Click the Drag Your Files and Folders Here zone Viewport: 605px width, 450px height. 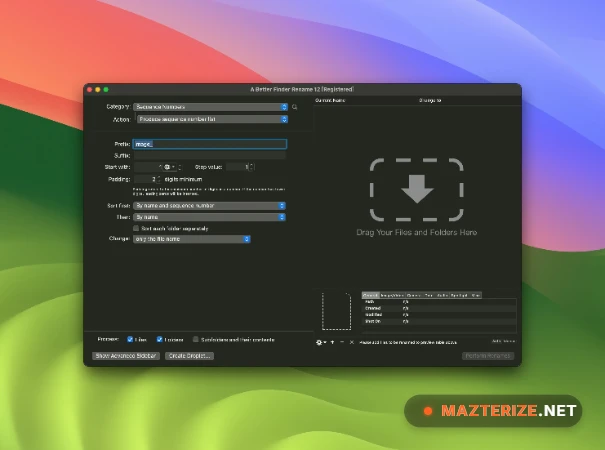[417, 197]
